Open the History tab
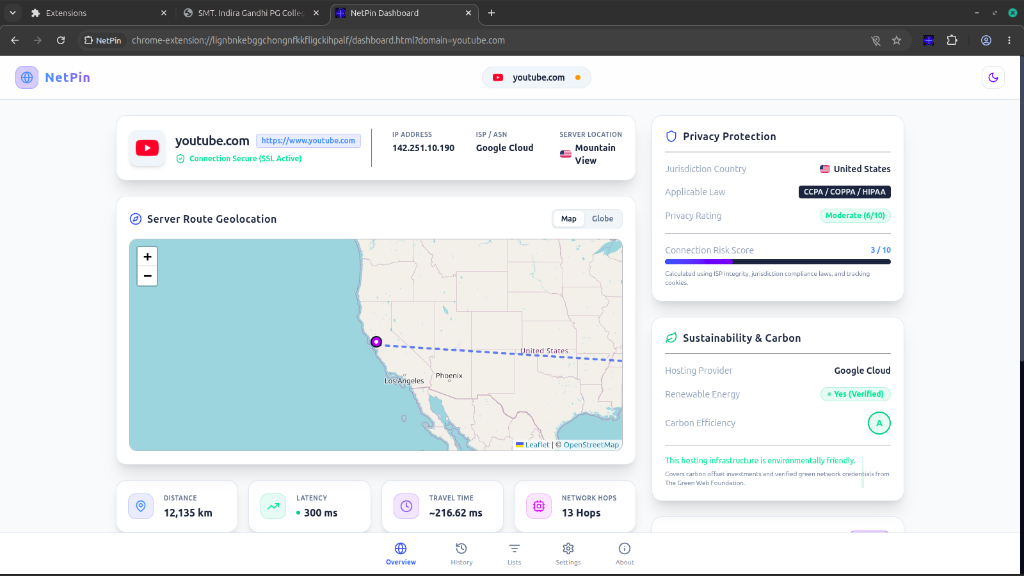Image resolution: width=1024 pixels, height=576 pixels. click(461, 554)
